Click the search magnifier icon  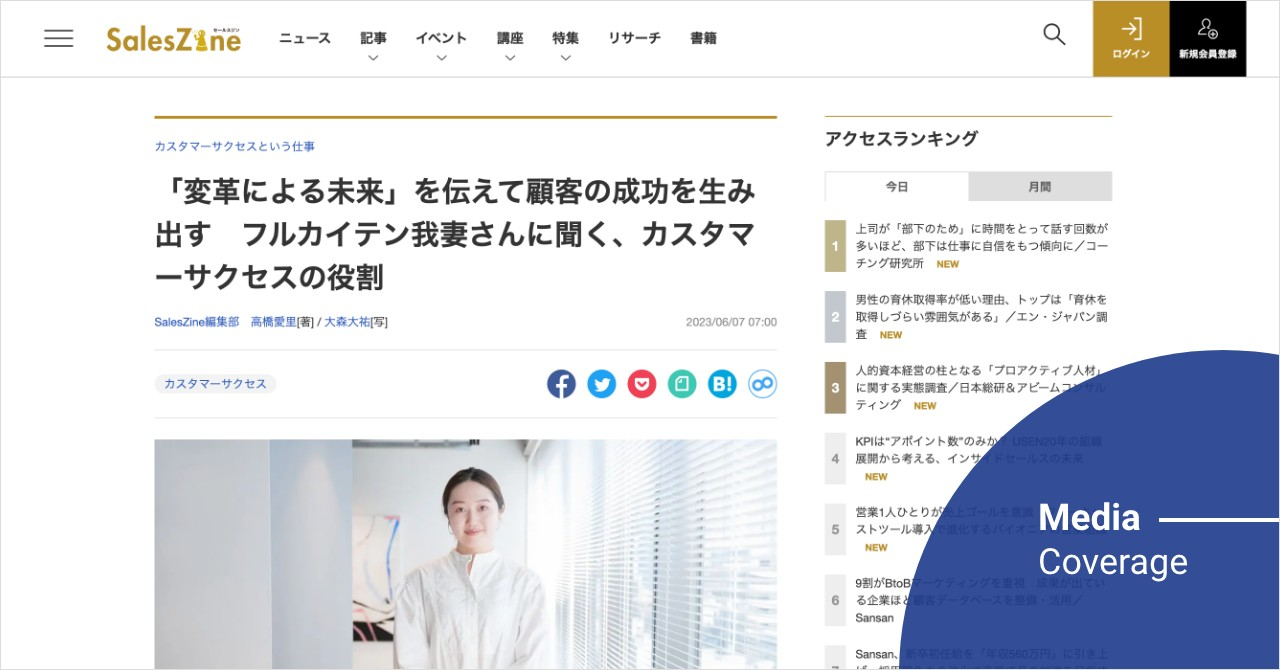tap(1054, 34)
